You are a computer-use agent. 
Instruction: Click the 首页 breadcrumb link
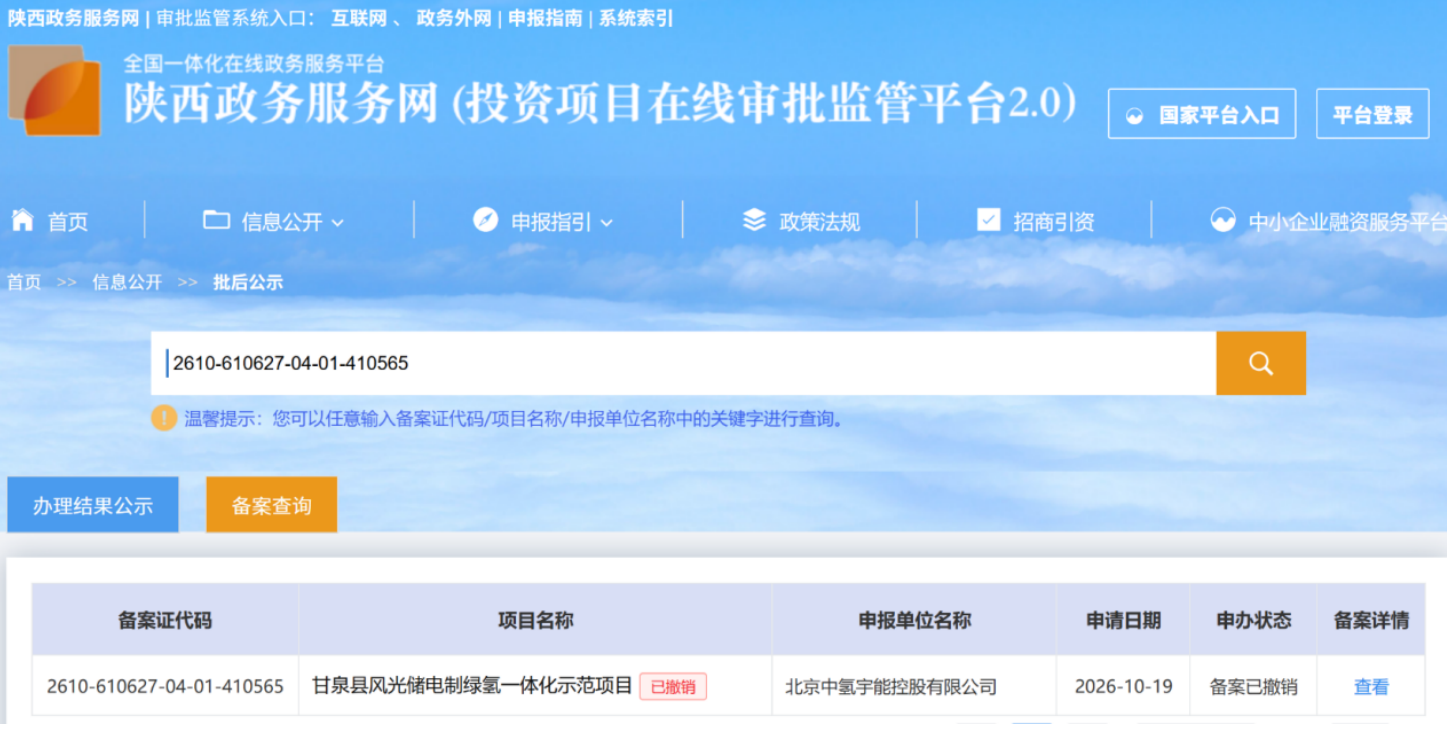click(x=24, y=282)
